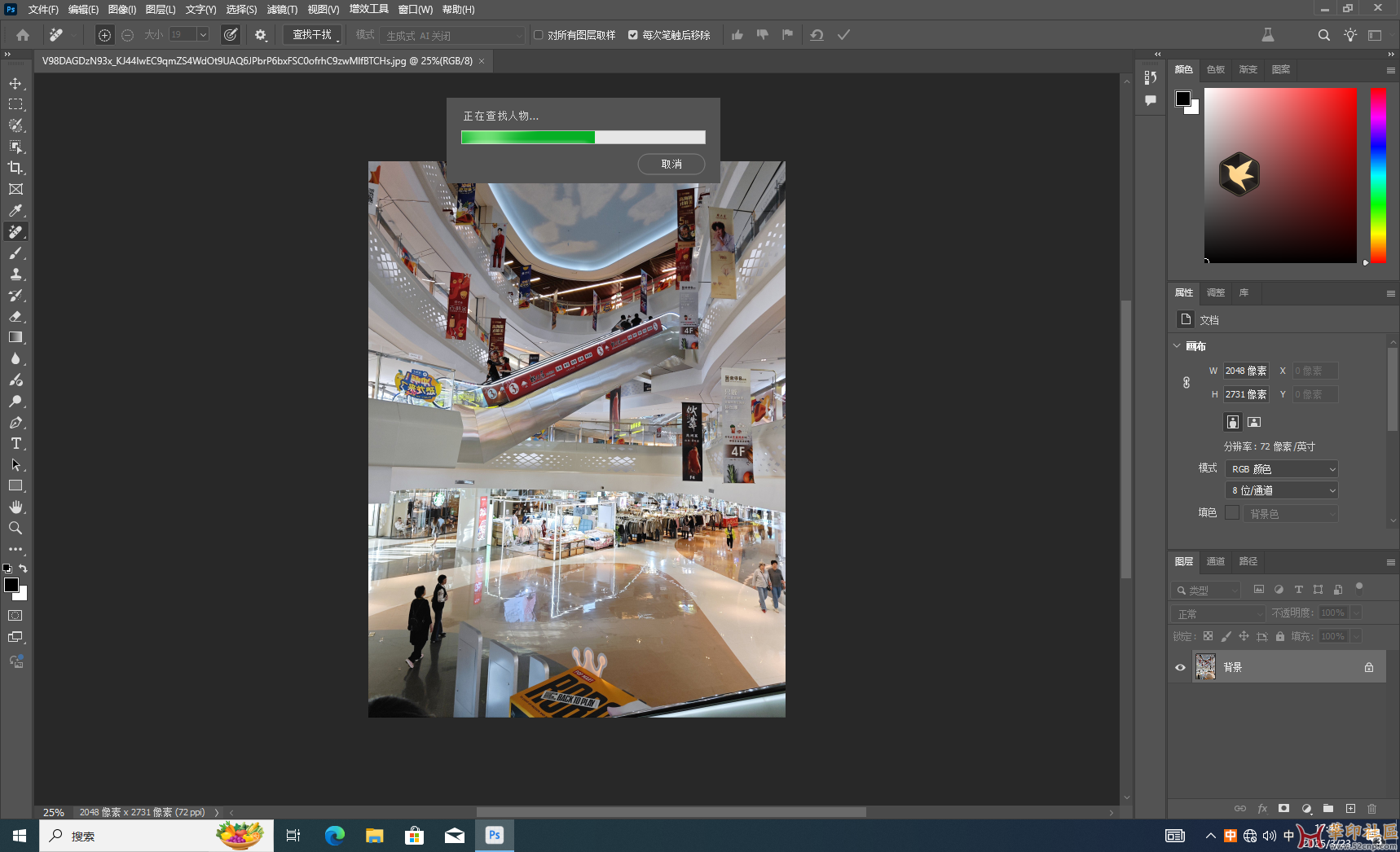Toggle add-to-selection brush mode button
This screenshot has width=1400, height=852.
[x=104, y=35]
